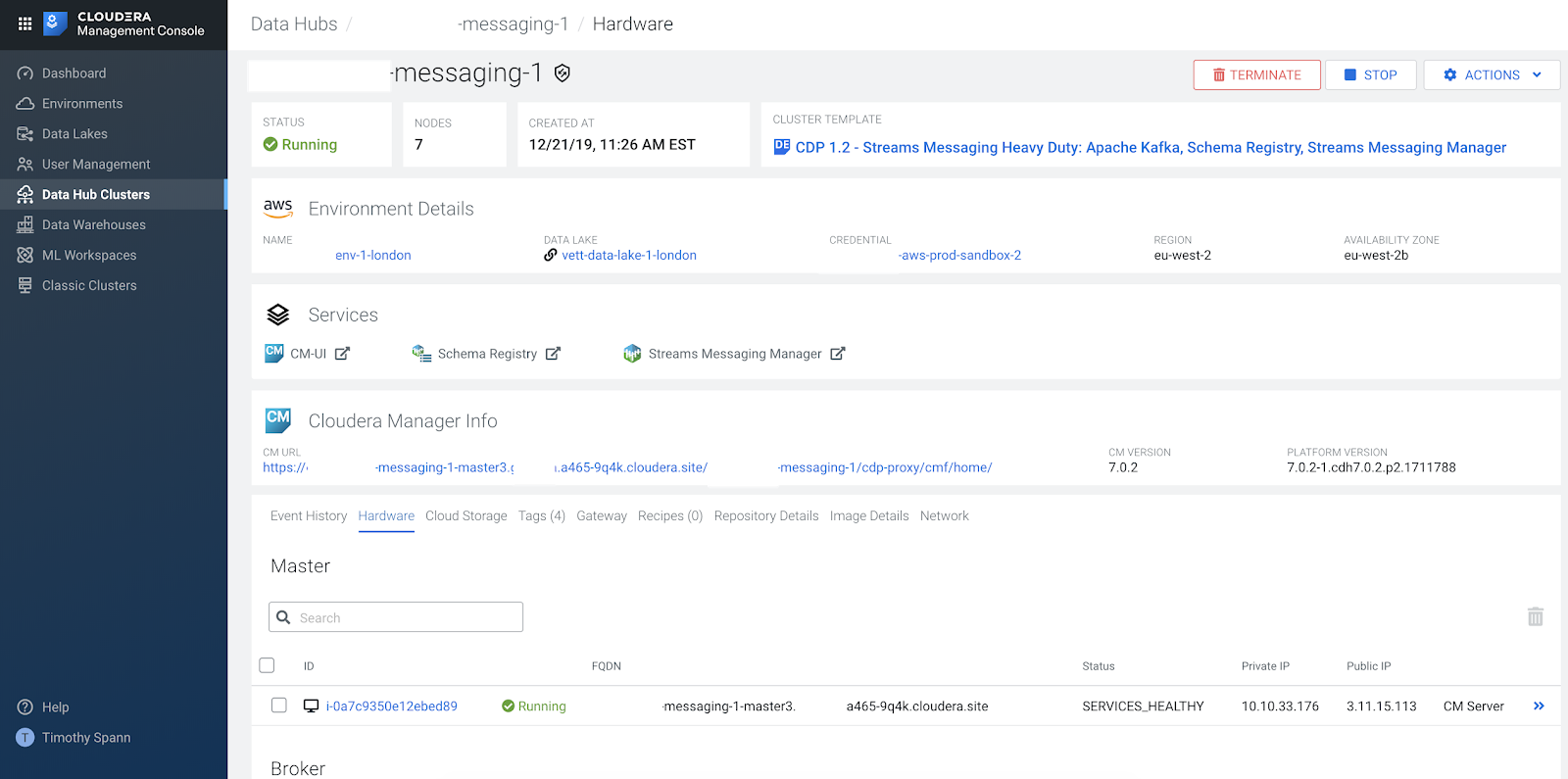This screenshot has width=1568, height=779.
Task: Click the AWS logo in Environment Details
Action: click(278, 209)
